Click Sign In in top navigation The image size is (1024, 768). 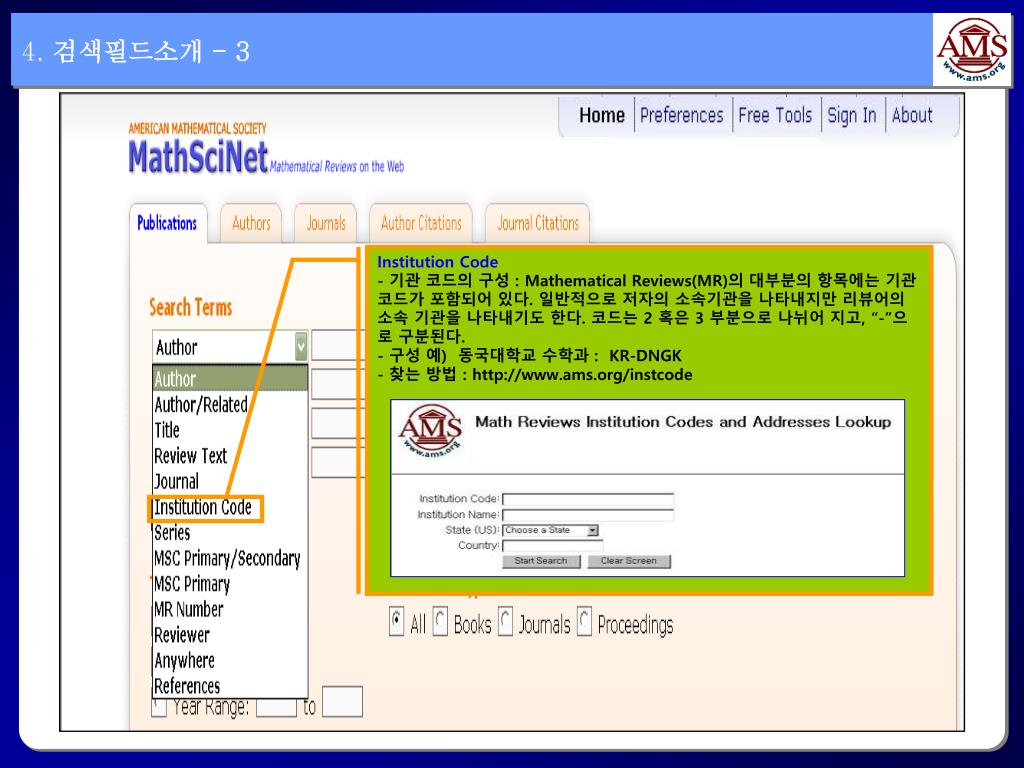(x=852, y=116)
